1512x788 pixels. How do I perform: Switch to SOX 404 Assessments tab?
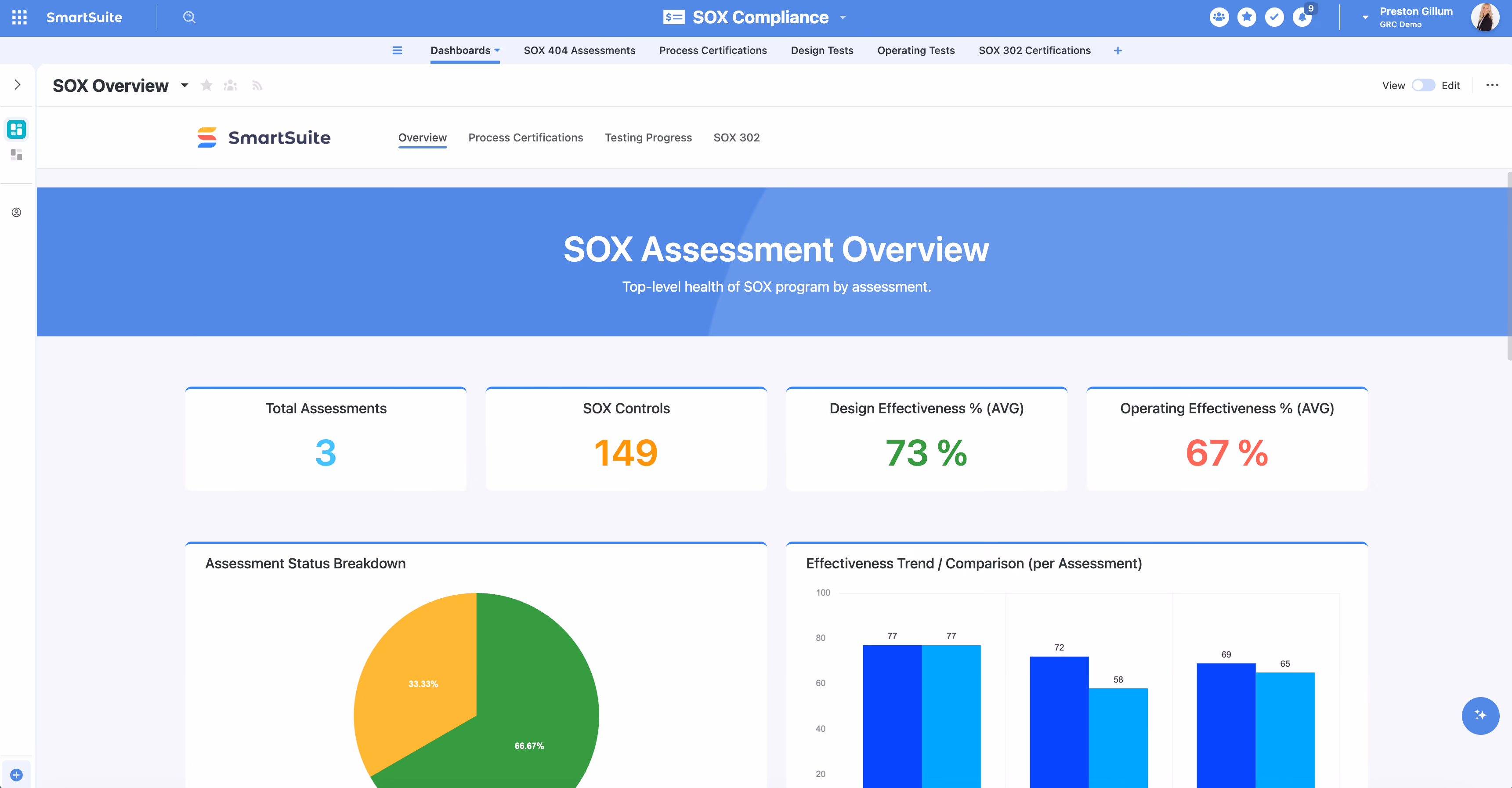[x=579, y=51]
